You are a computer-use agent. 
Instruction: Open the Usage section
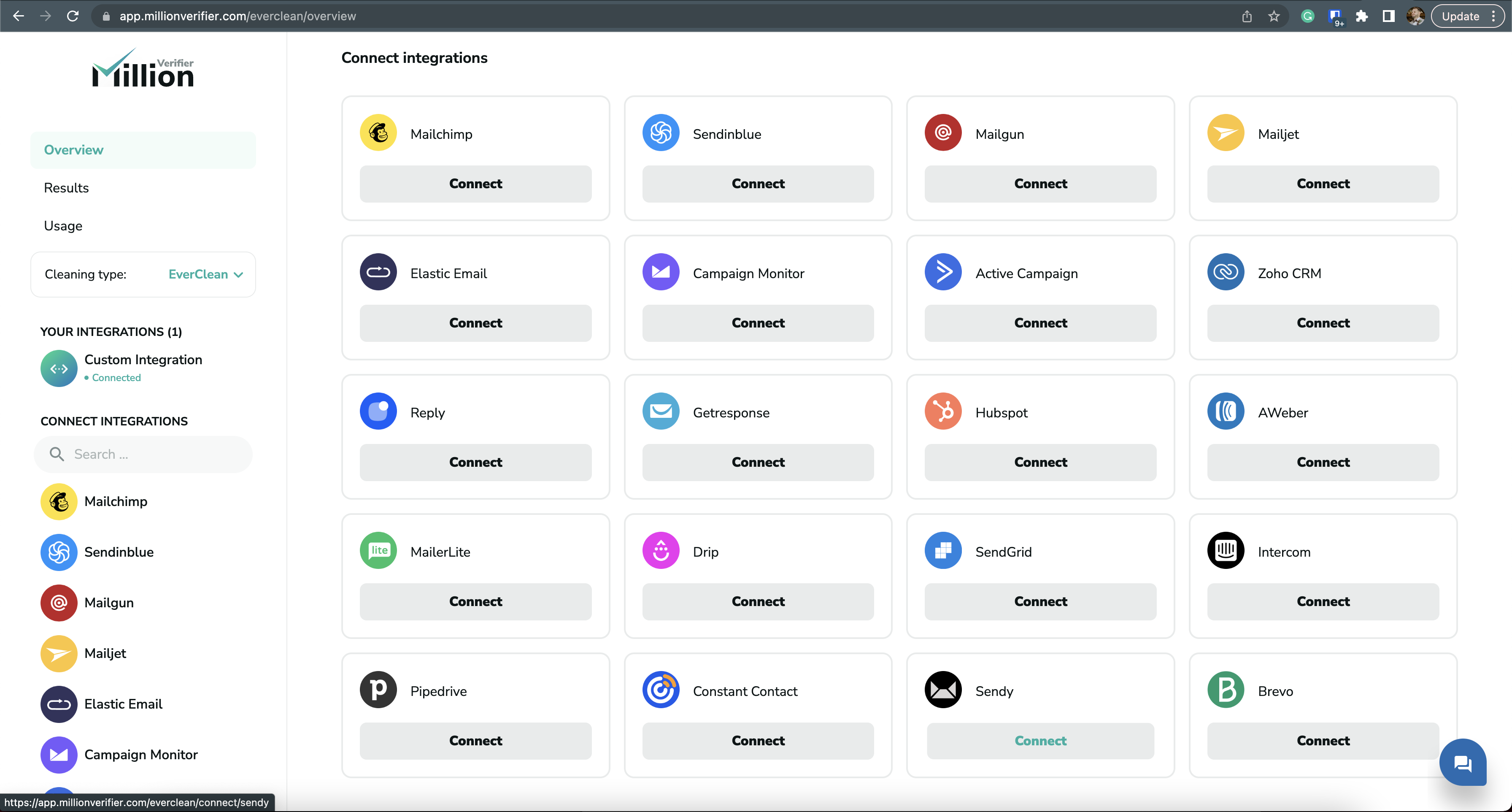tap(63, 225)
